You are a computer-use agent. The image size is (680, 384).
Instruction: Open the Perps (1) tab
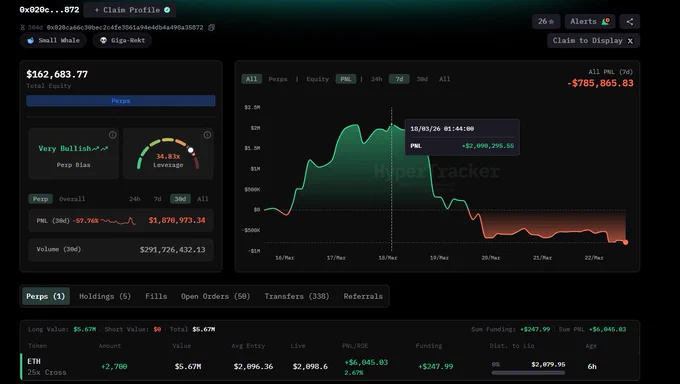pos(46,296)
